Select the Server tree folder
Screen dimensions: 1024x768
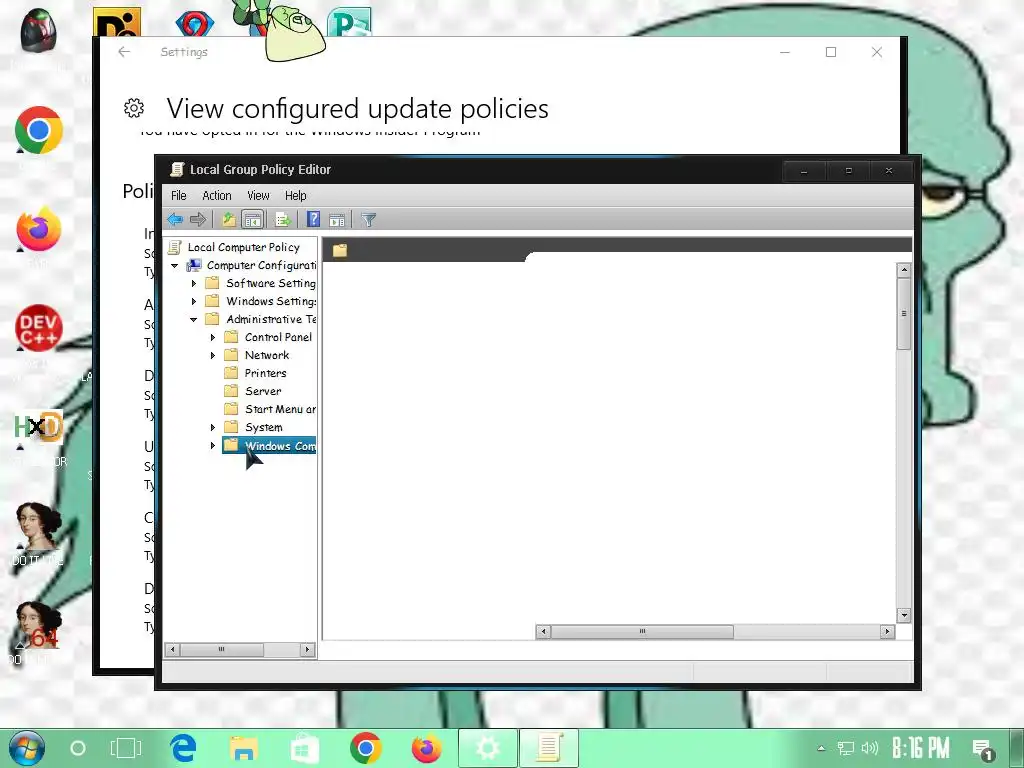click(263, 391)
